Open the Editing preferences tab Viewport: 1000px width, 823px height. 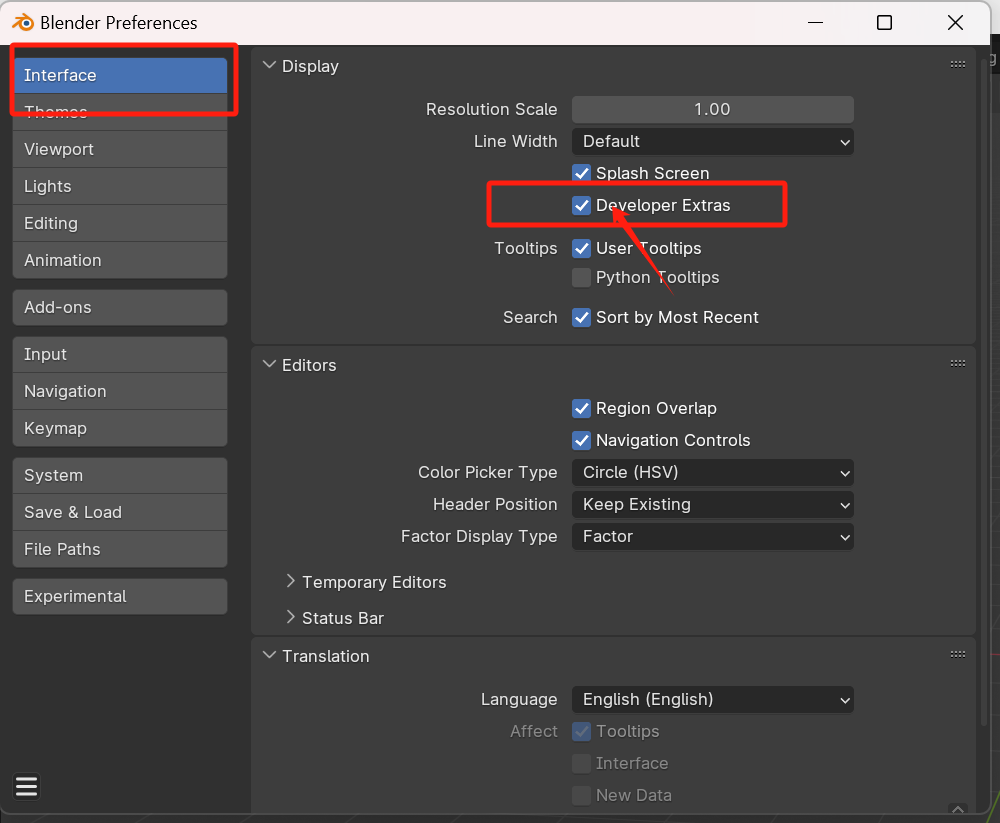(x=120, y=223)
